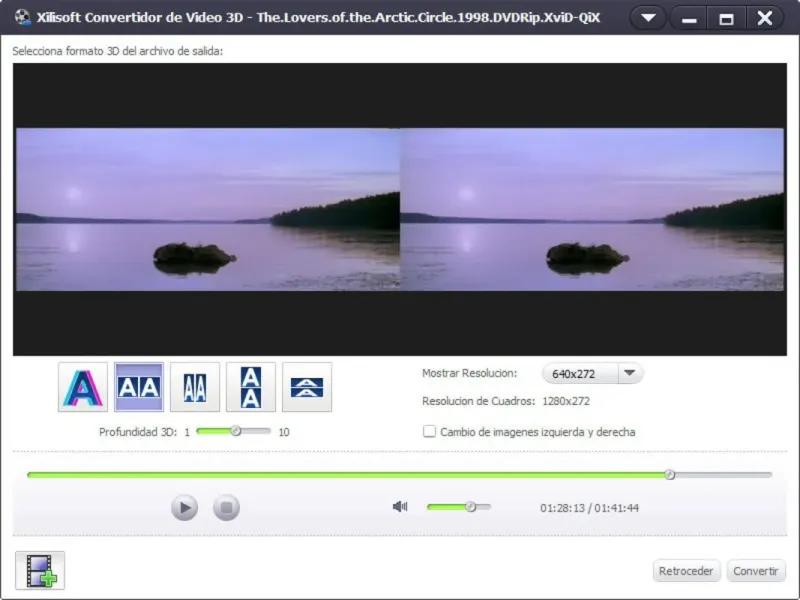Click the add video file icon
The width and height of the screenshot is (800, 600).
40,570
